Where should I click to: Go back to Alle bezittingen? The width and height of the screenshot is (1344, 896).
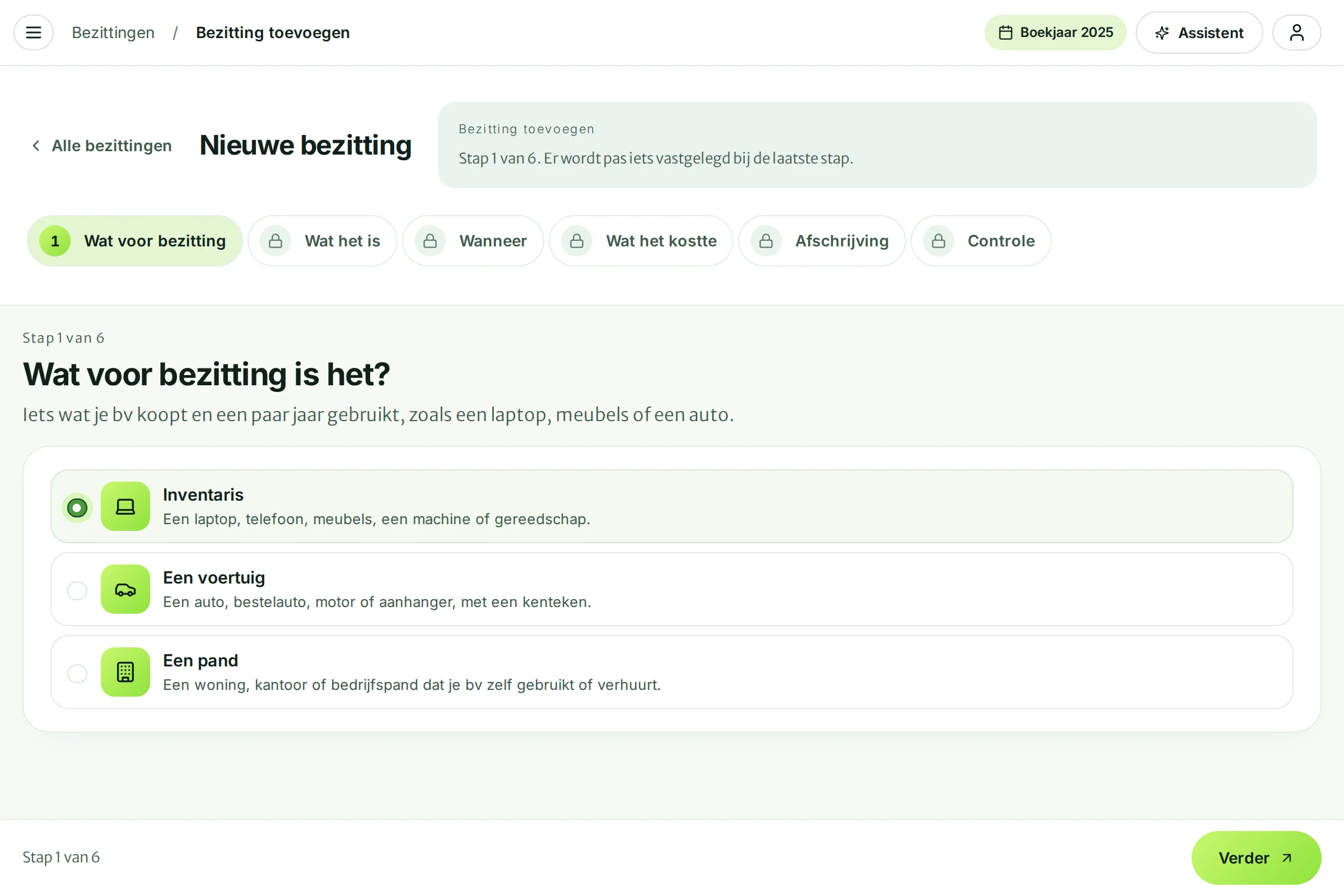click(x=101, y=146)
